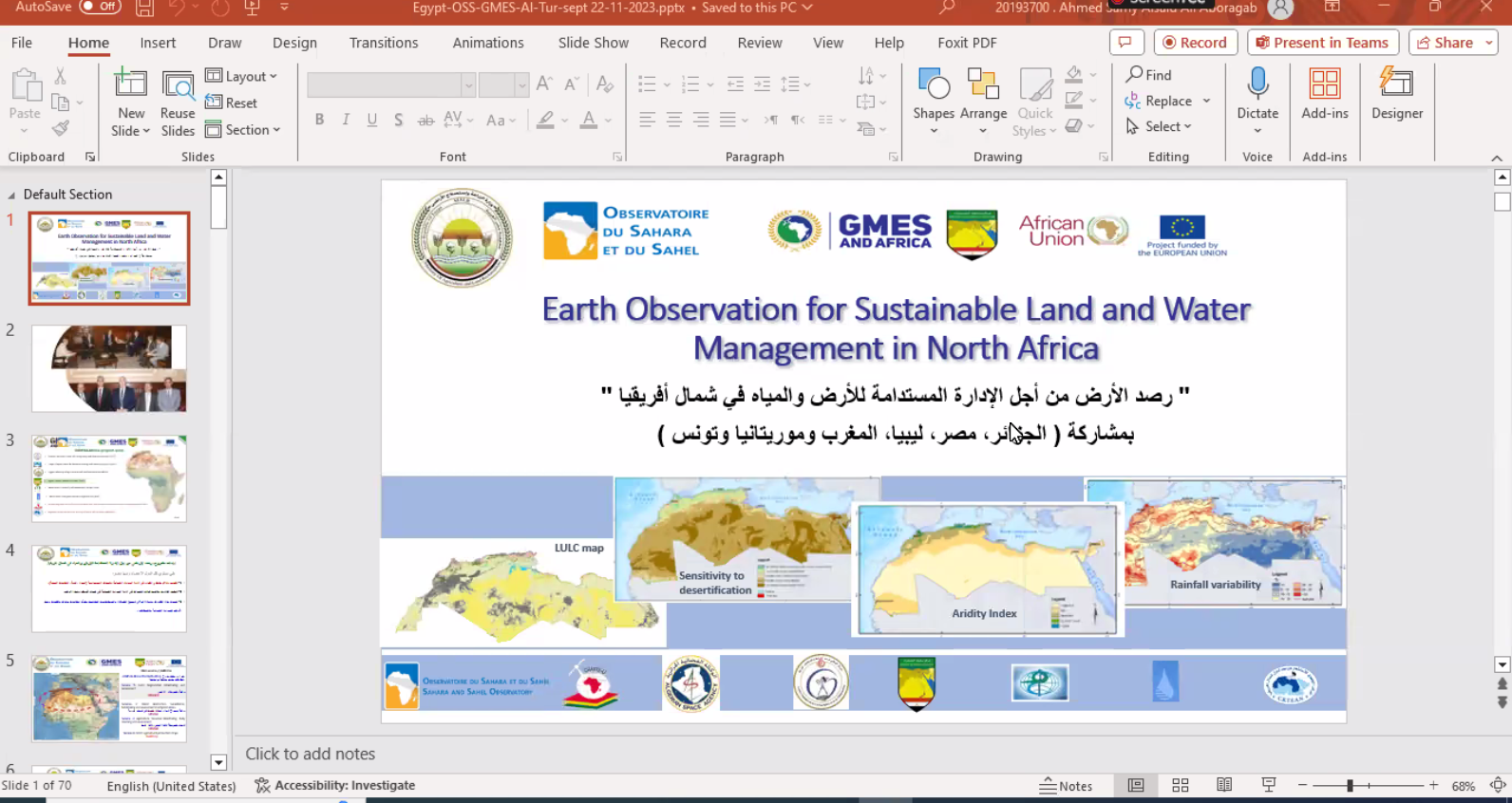This screenshot has height=803, width=1512.
Task: Click the Numbering list icon
Action: click(x=690, y=84)
